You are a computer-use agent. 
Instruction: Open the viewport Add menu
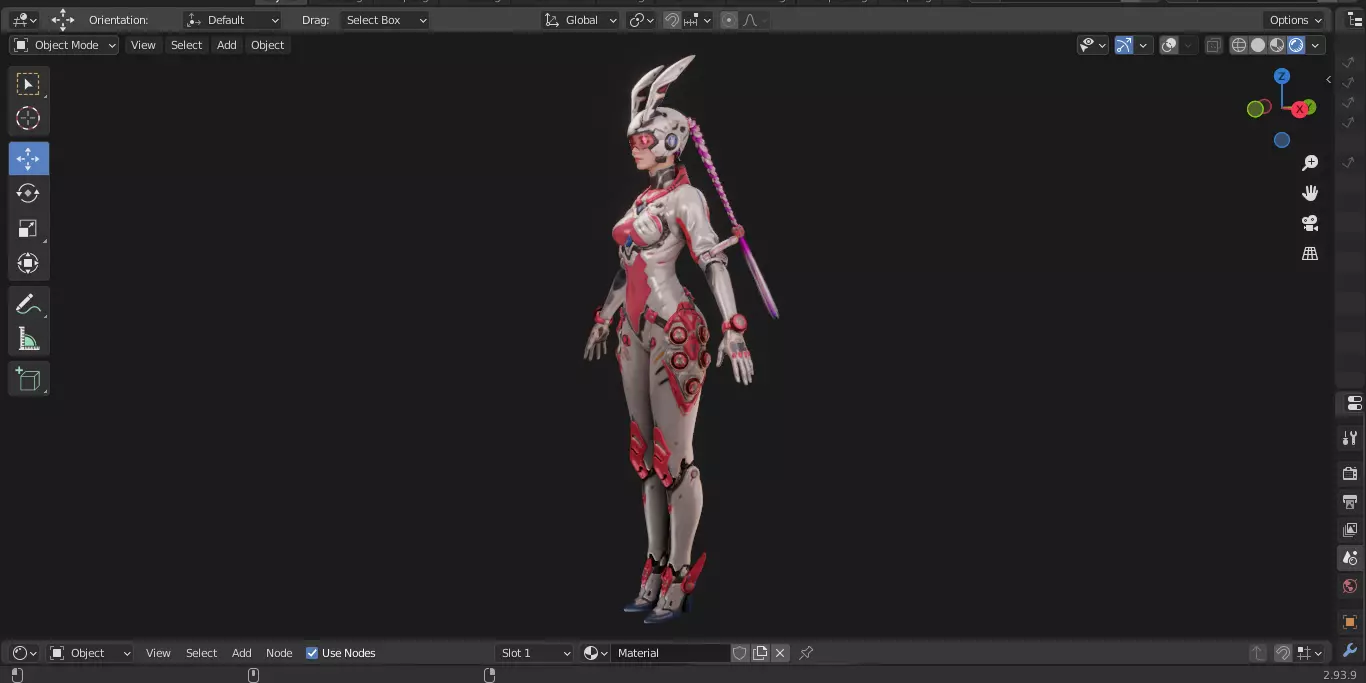227,45
